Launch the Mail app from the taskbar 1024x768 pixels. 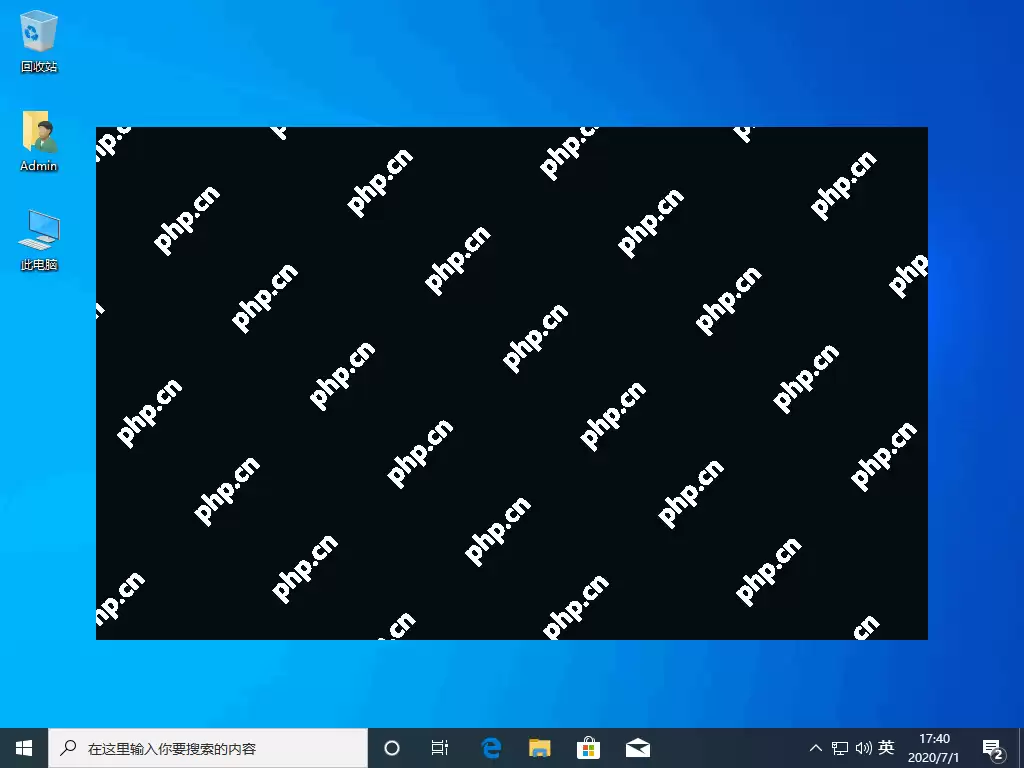pyautogui.click(x=637, y=747)
